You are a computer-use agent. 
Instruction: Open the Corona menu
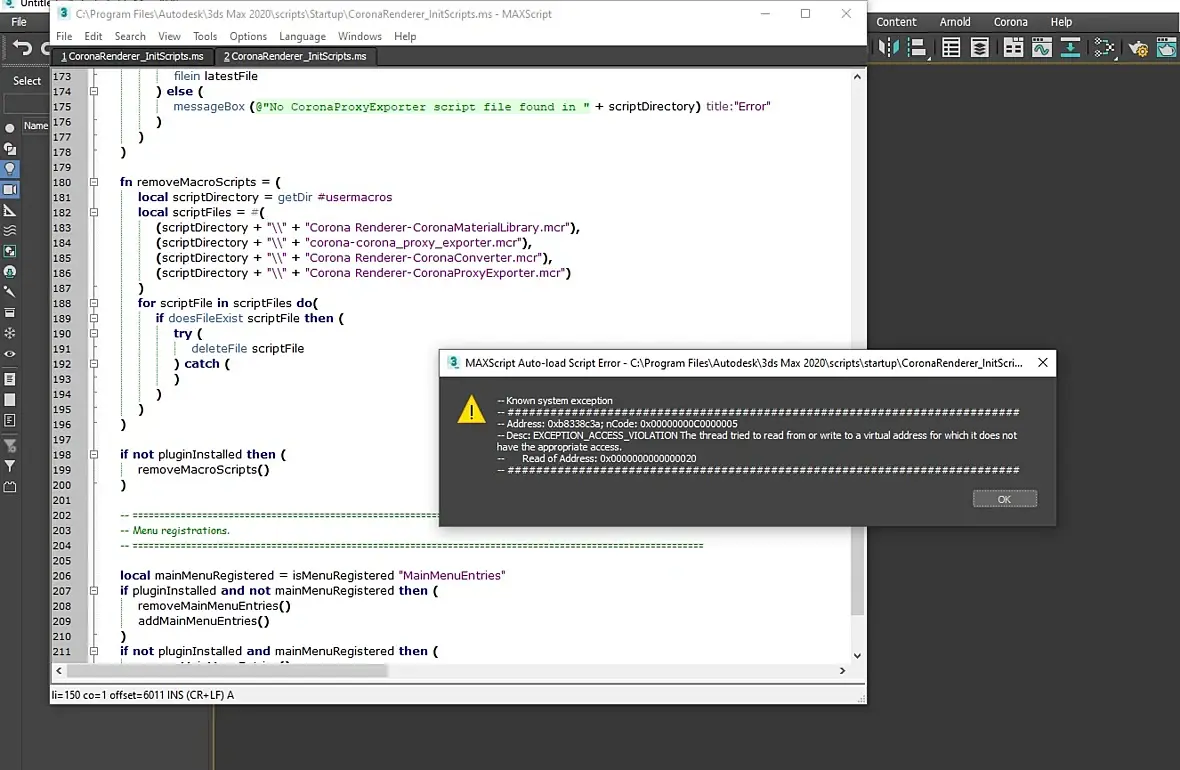point(1010,22)
